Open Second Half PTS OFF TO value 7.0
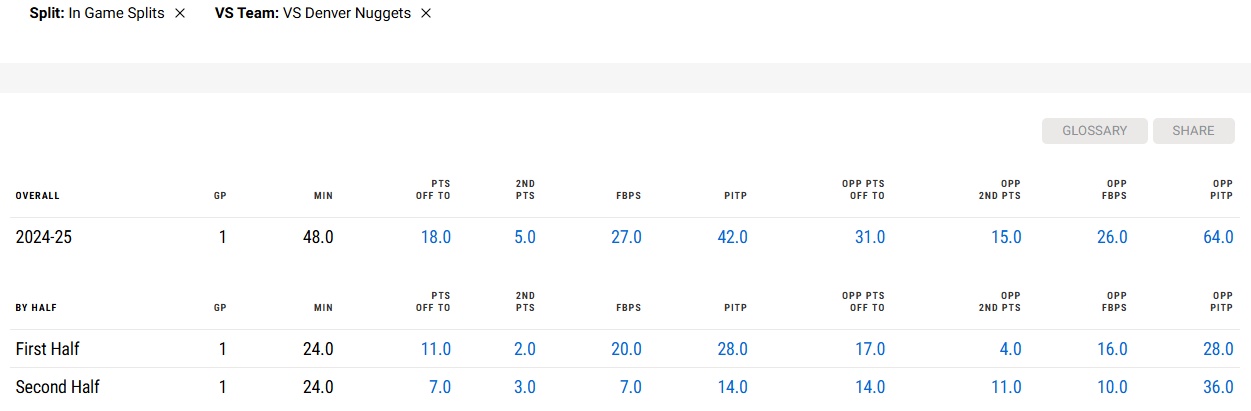 439,387
